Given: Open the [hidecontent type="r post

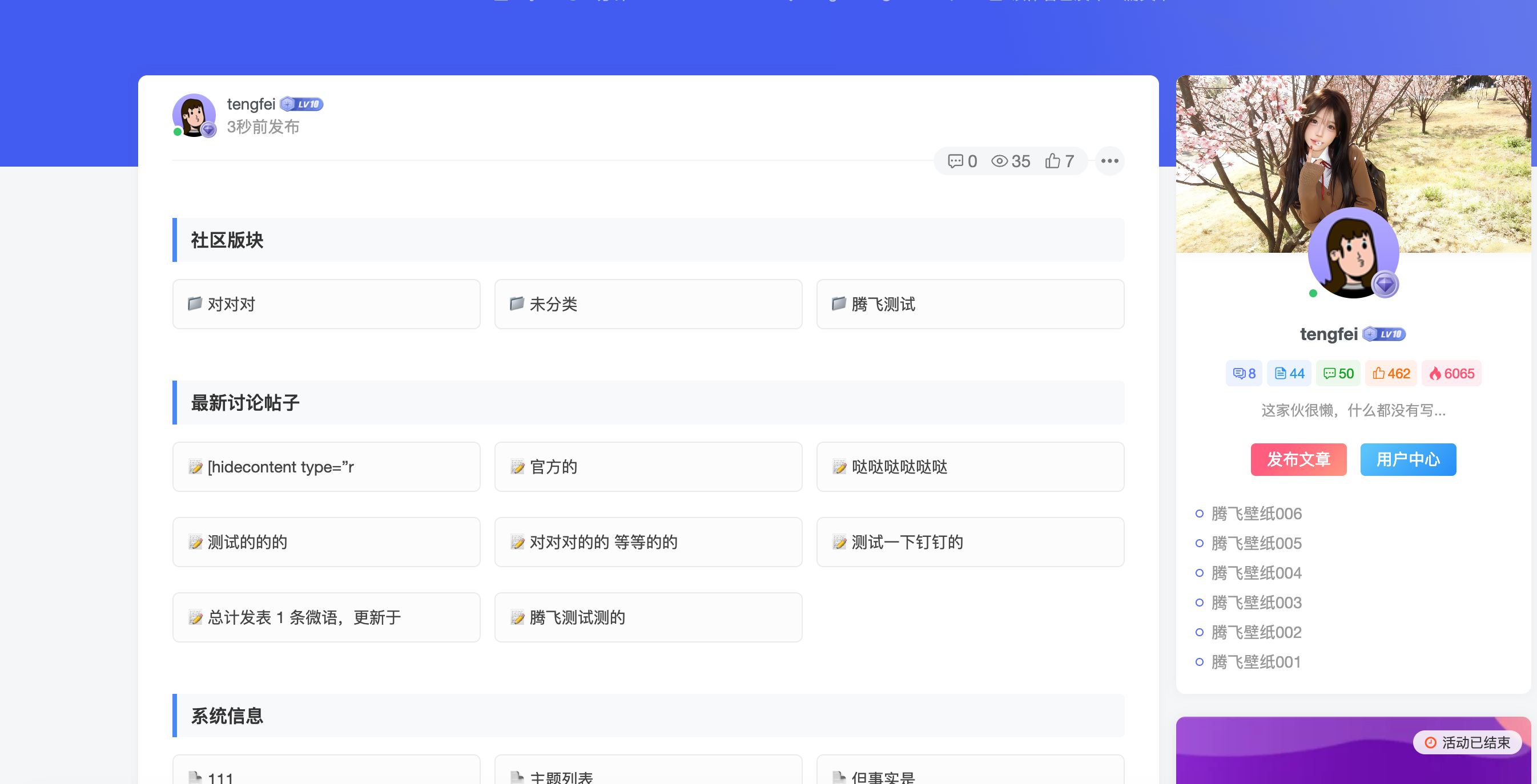Looking at the screenshot, I should point(327,467).
